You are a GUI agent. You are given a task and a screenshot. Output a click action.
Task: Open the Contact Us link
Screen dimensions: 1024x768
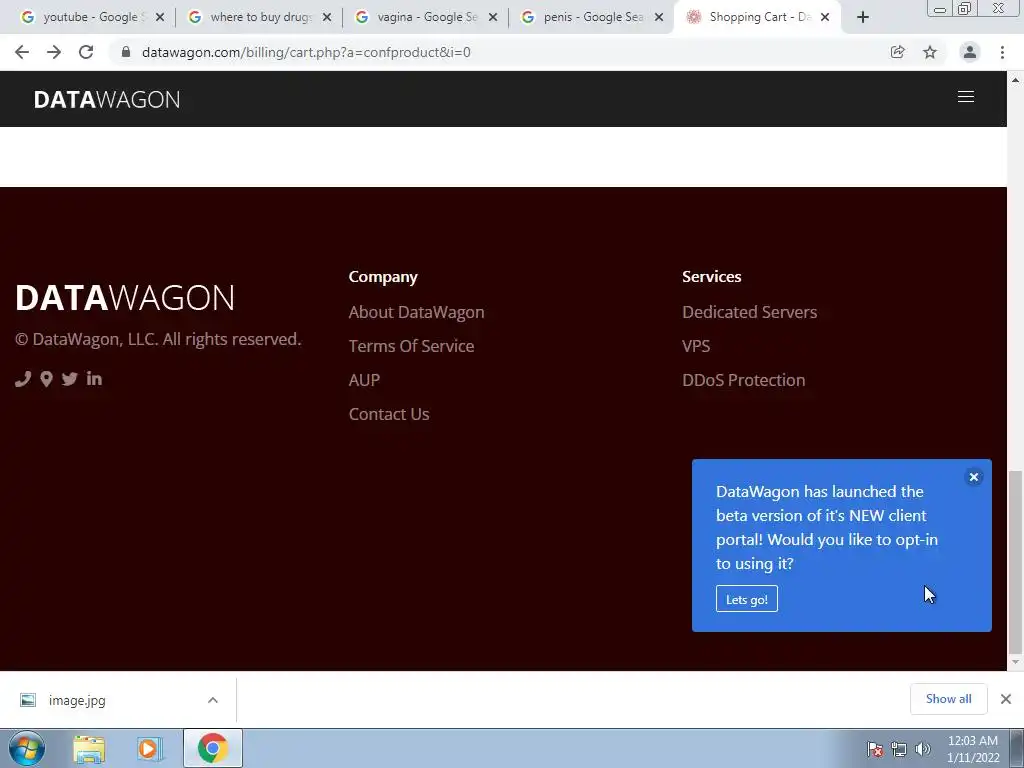389,414
